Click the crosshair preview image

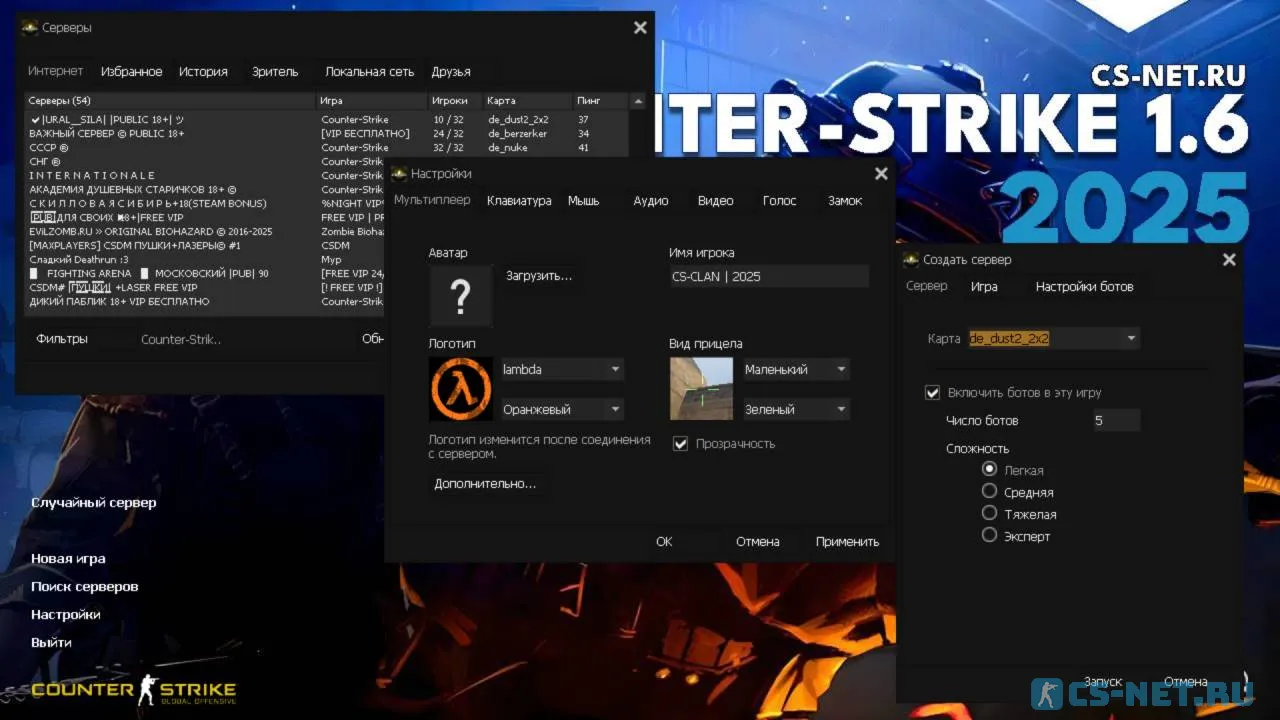click(701, 388)
